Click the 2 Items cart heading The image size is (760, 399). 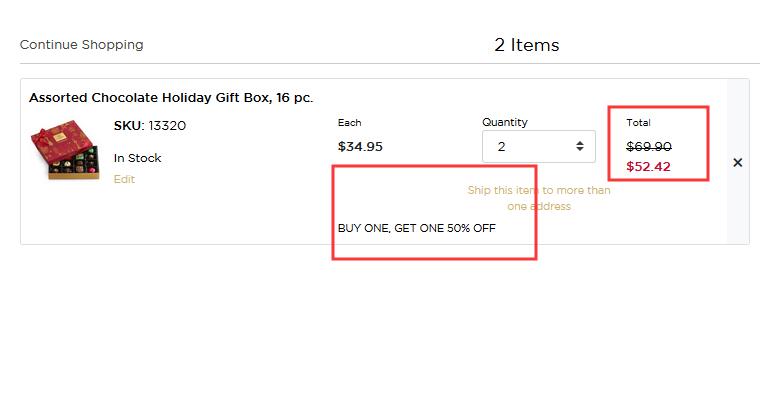526,45
